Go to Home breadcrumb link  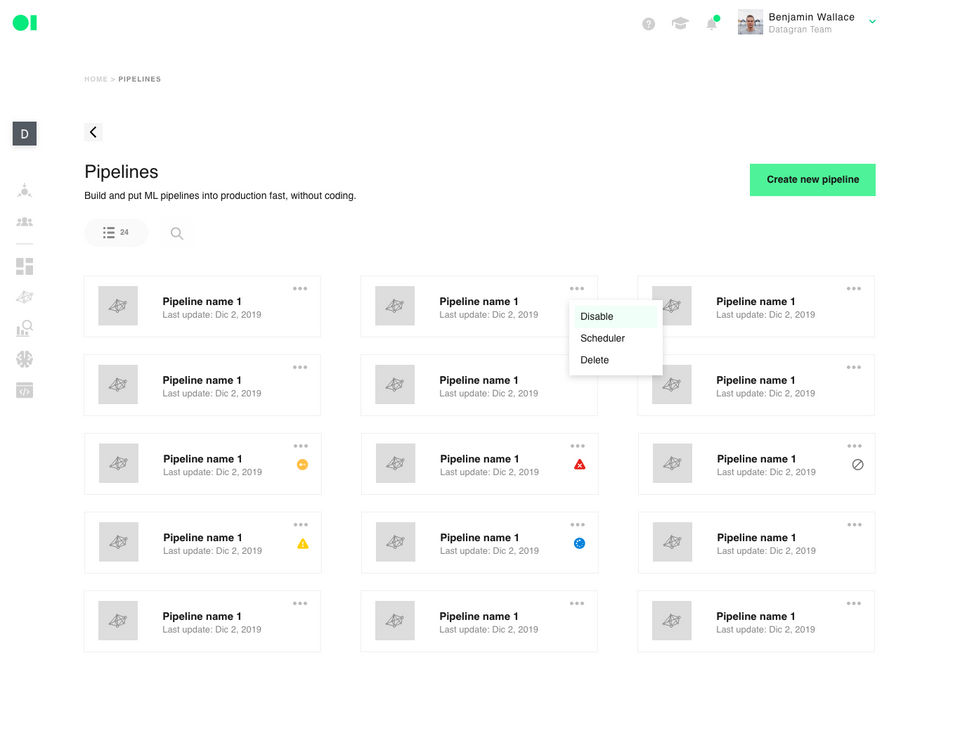(x=95, y=79)
